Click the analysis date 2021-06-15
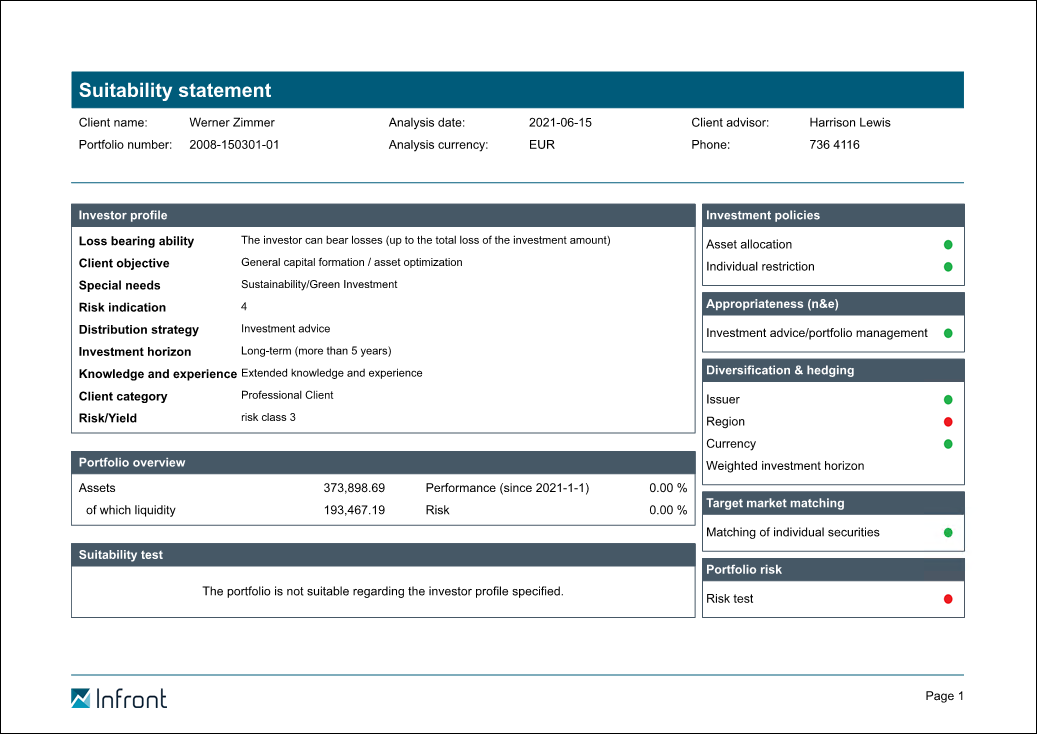This screenshot has height=734, width=1037. pos(560,123)
